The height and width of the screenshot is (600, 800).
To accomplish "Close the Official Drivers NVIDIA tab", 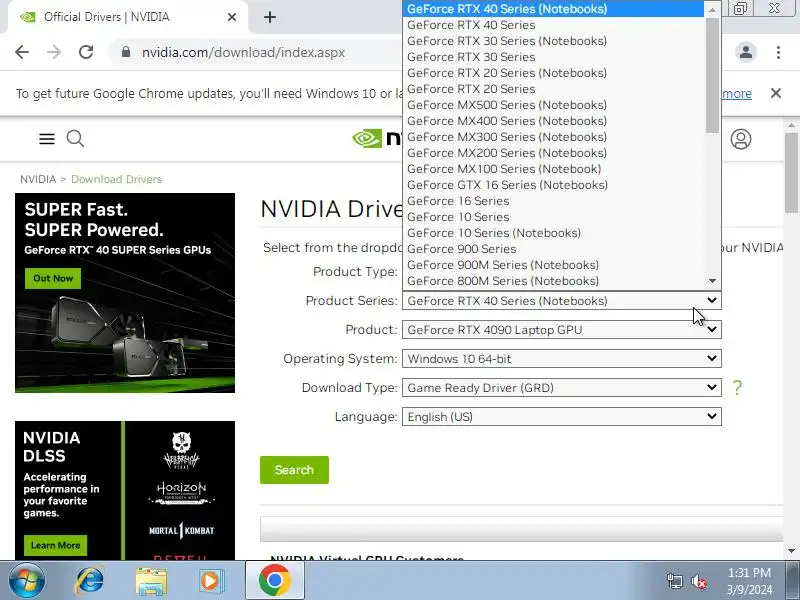I will coord(232,17).
